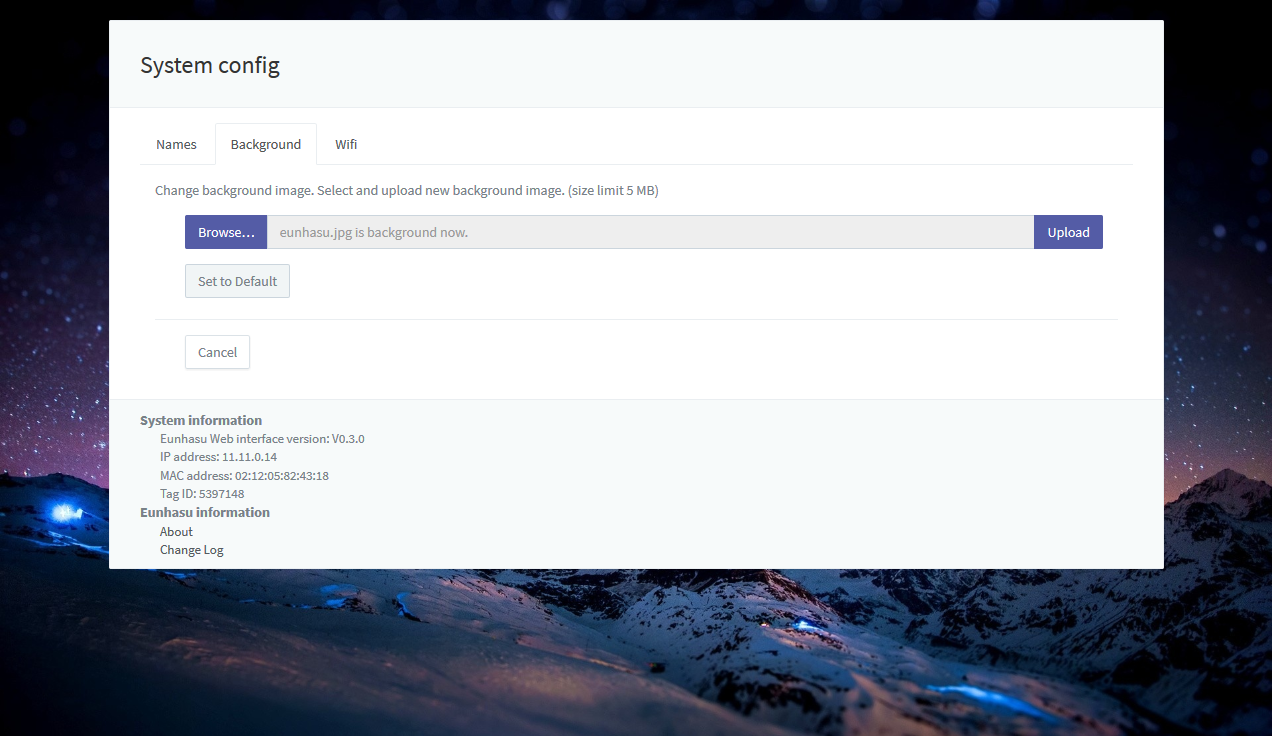Screen dimensions: 1272x736
Task: Click the MAC address line
Action: (244, 476)
